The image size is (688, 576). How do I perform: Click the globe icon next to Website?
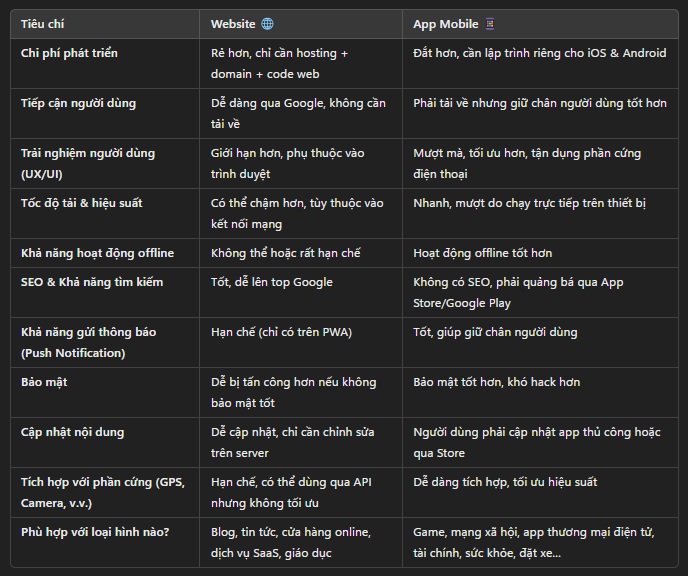tap(267, 24)
